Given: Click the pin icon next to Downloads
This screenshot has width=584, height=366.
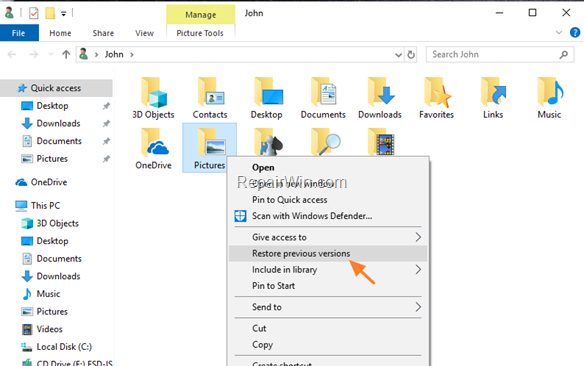Looking at the screenshot, I should (107, 124).
